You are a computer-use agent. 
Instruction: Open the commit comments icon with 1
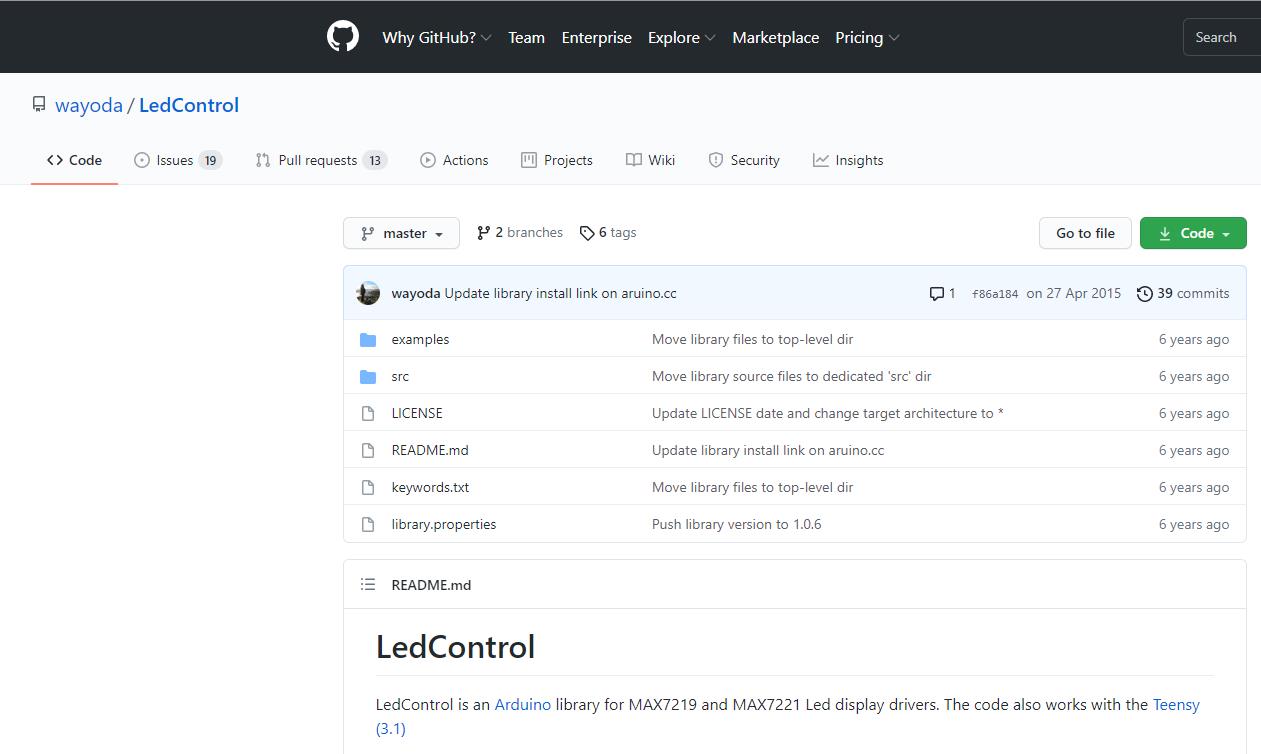943,293
